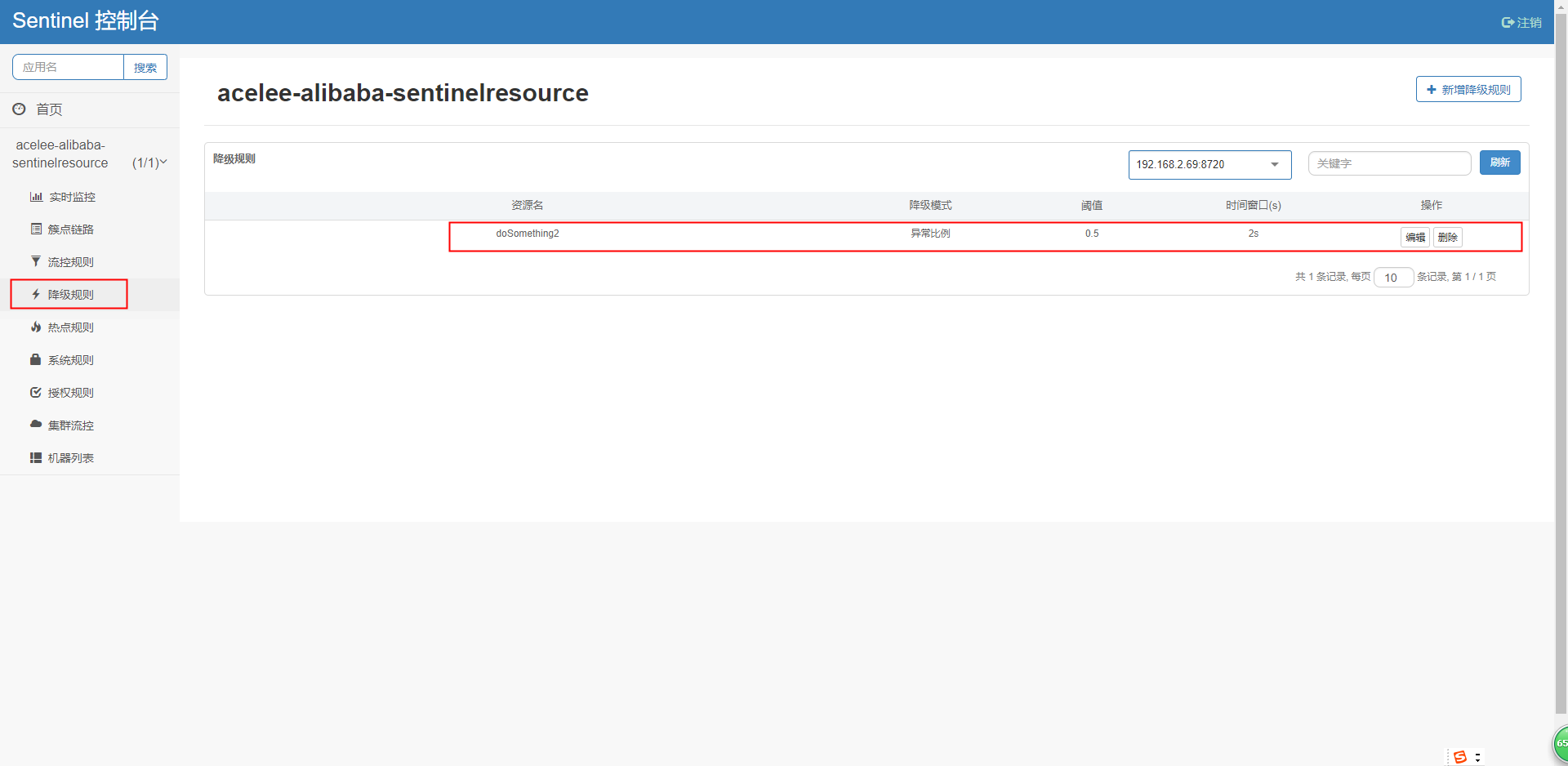The height and width of the screenshot is (766, 1568).
Task: Go to 首页 link in sidebar
Action: (49, 109)
